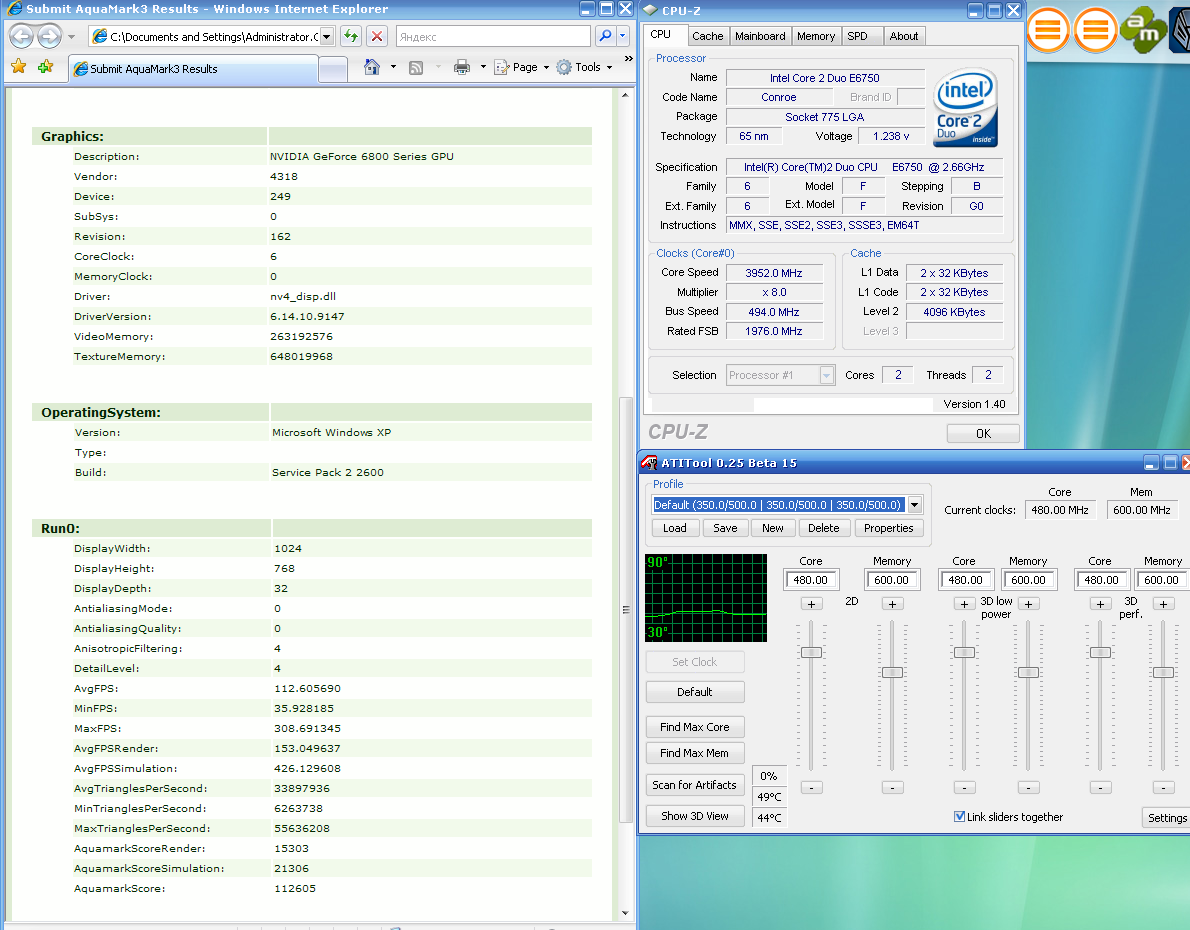
Task: Click the RSS feeds icon in IE
Action: [416, 68]
